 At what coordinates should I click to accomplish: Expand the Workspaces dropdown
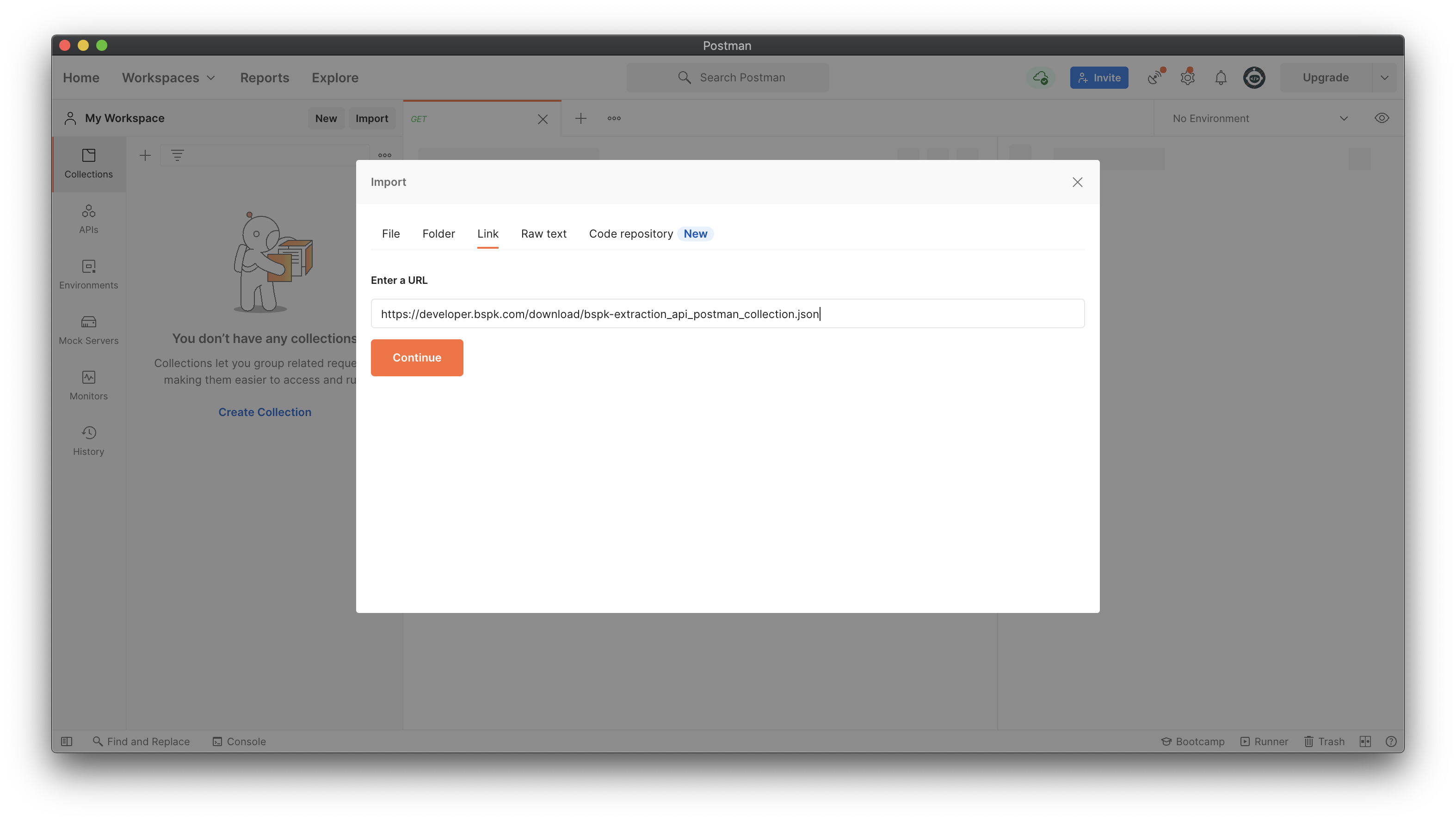click(168, 77)
